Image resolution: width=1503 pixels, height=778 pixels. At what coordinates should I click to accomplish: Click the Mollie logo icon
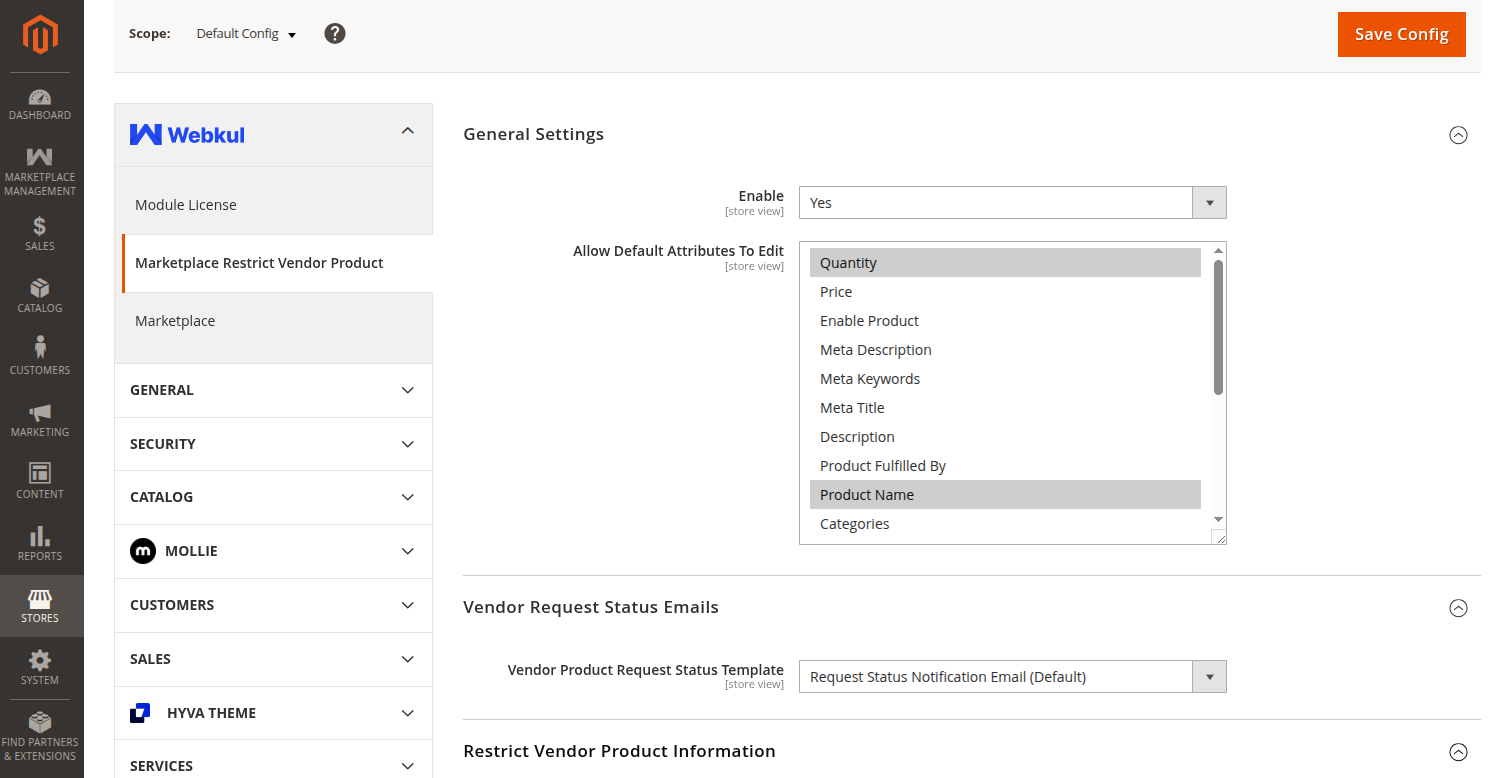[143, 551]
